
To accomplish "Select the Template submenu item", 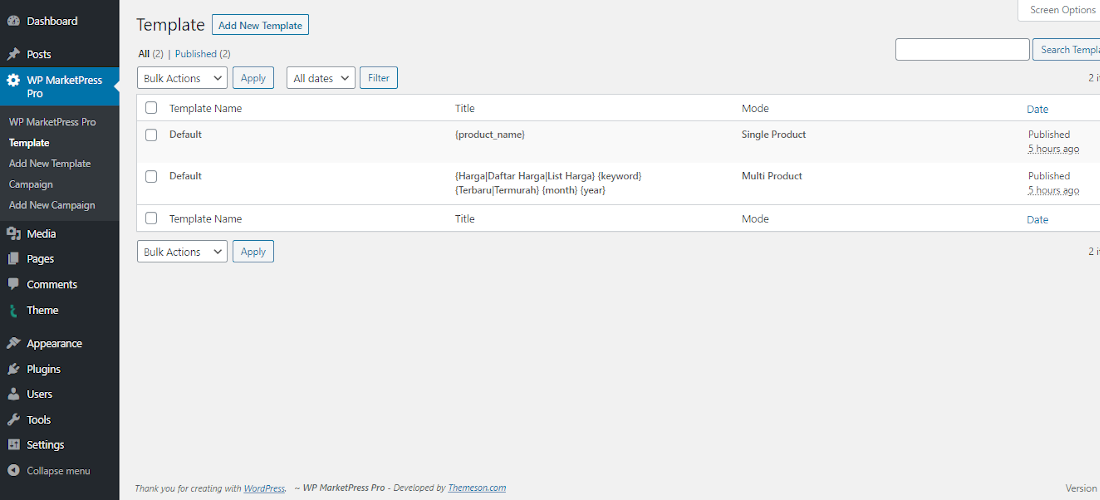I will point(29,142).
